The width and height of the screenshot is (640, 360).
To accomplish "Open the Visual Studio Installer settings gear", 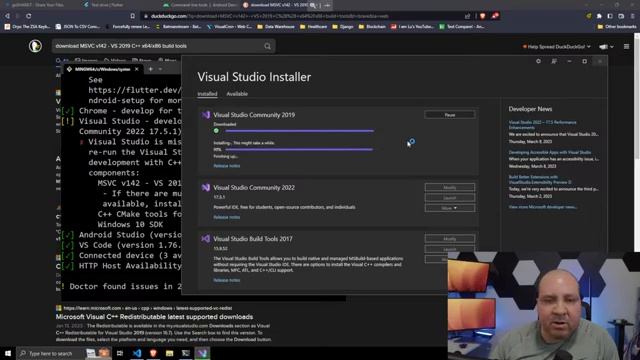I will point(538,61).
